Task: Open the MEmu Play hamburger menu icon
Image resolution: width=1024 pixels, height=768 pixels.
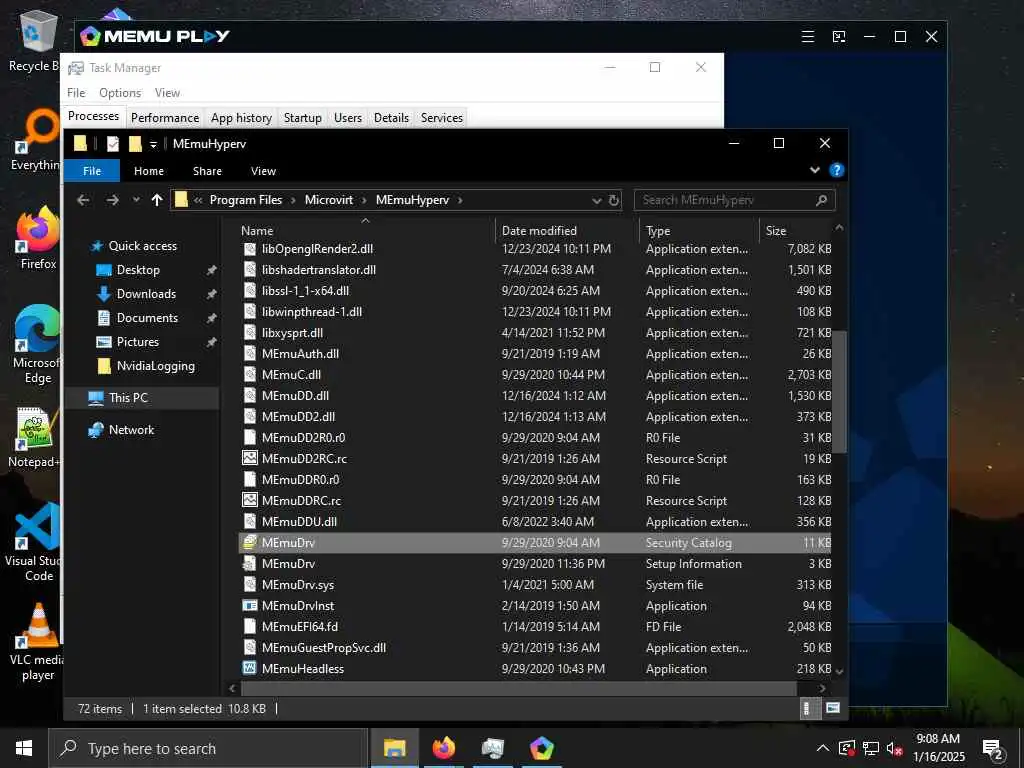Action: point(808,37)
